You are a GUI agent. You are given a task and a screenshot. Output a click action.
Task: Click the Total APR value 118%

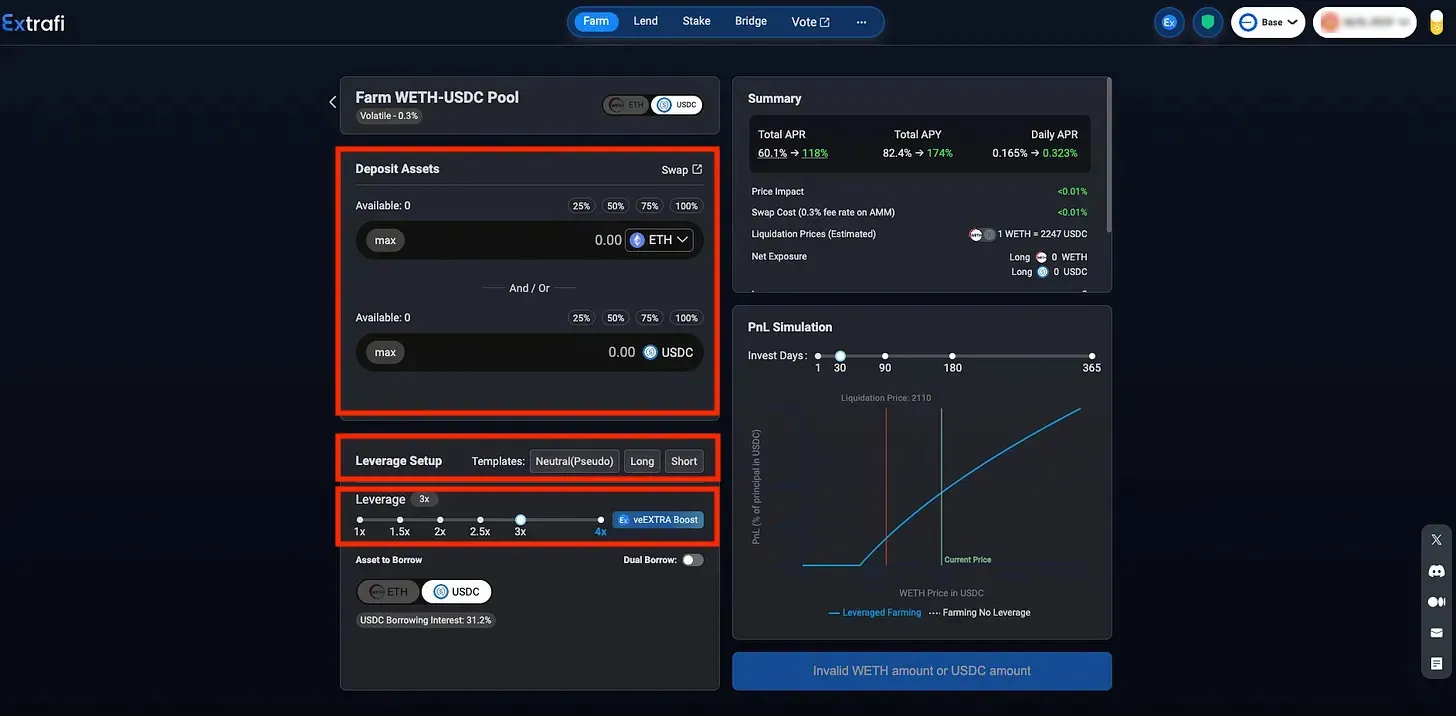point(815,153)
